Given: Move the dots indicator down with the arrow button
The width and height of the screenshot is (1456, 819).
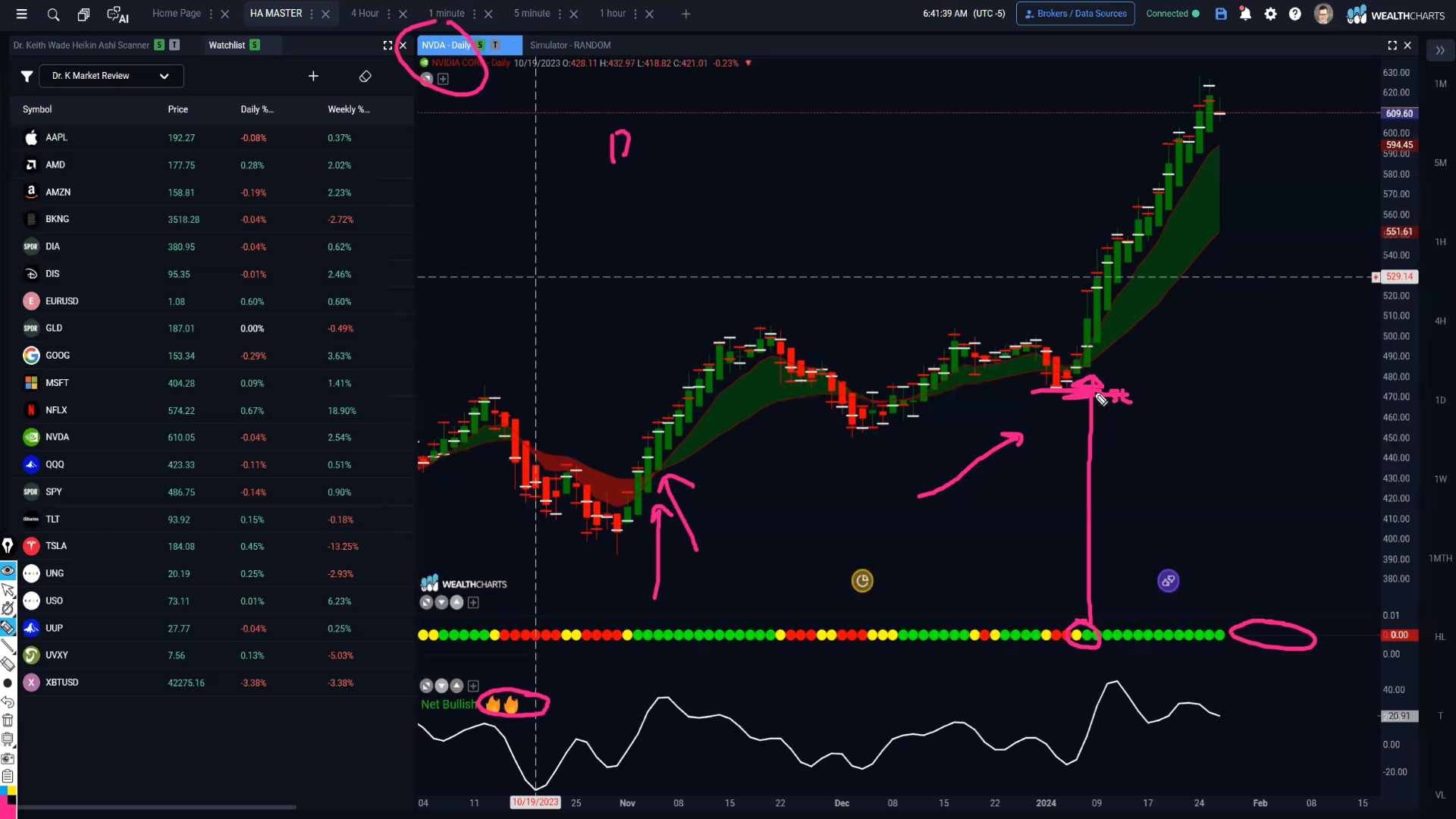Looking at the screenshot, I should pyautogui.click(x=441, y=602).
